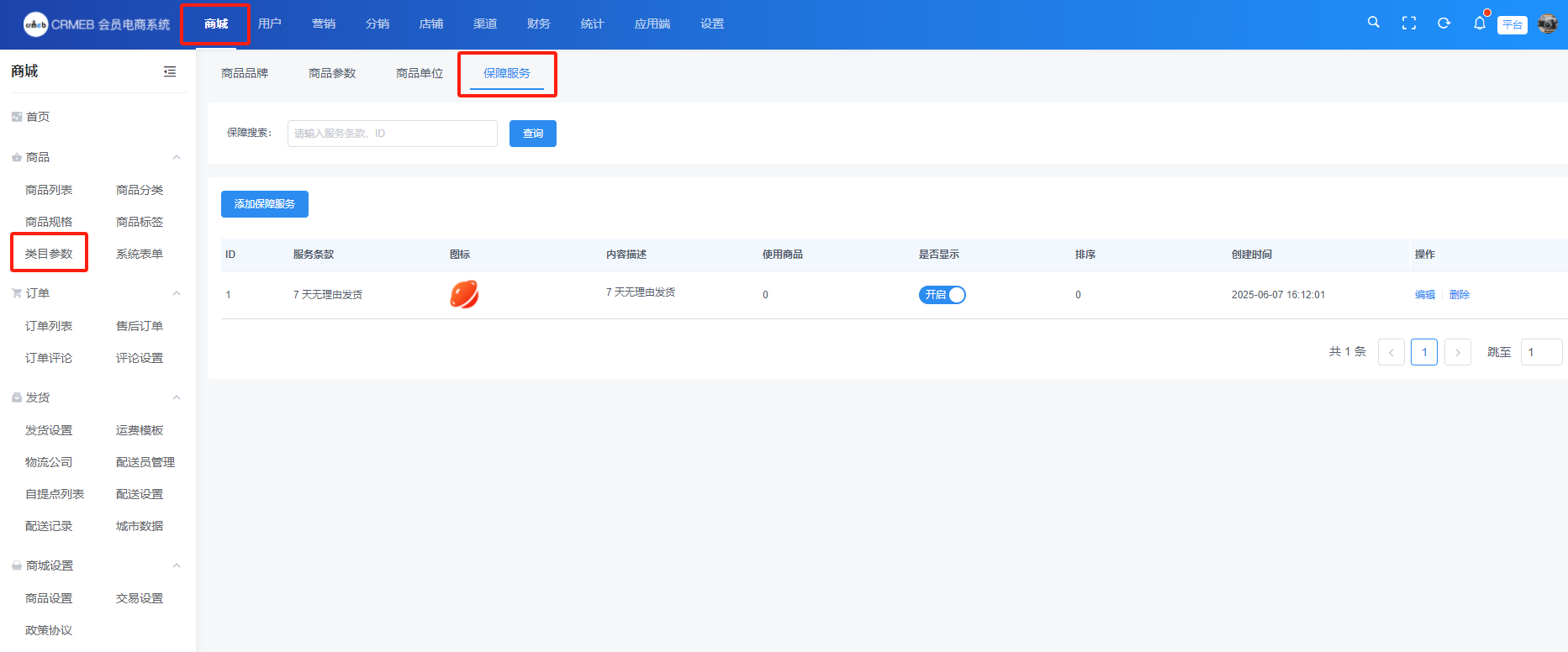Toggle fullscreen mode icon
Viewport: 1568px width, 652px height.
(1409, 24)
